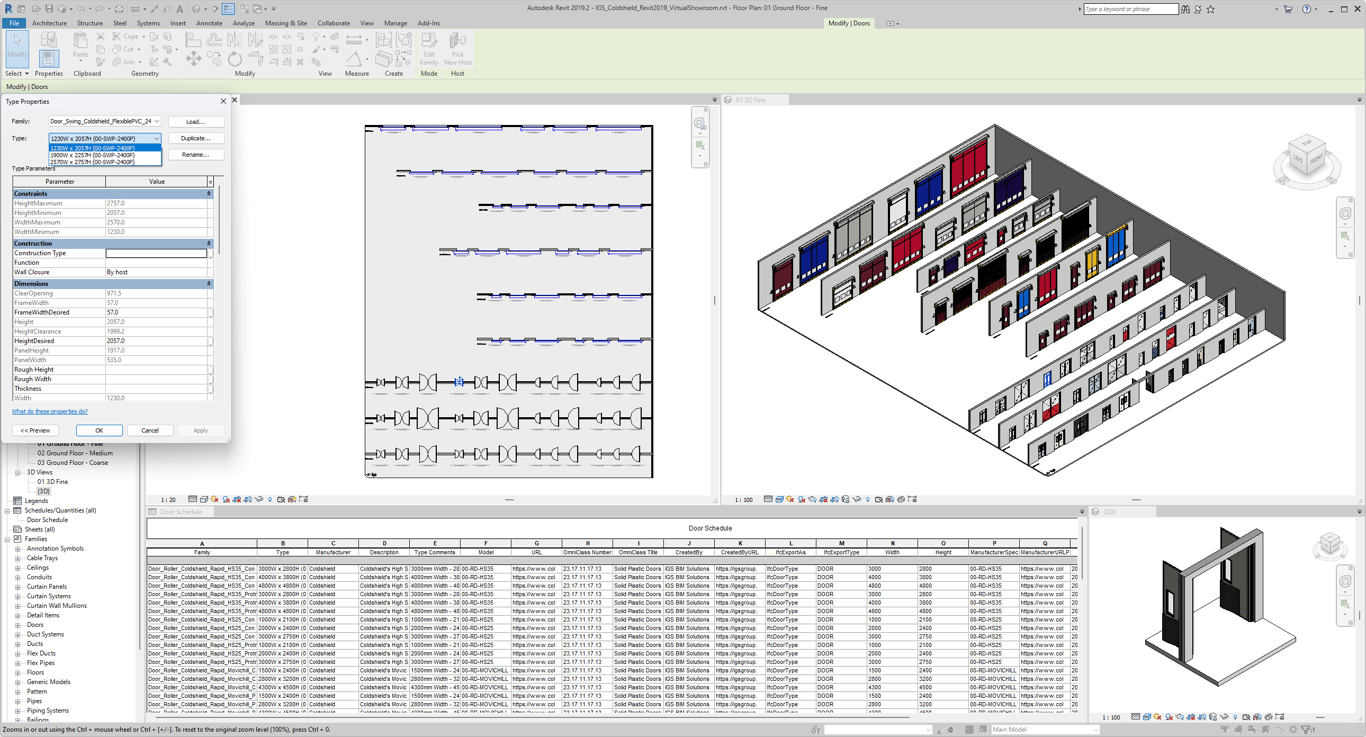Open the Massing & Site ribbon tab
Image resolution: width=1366 pixels, height=737 pixels.
point(285,23)
